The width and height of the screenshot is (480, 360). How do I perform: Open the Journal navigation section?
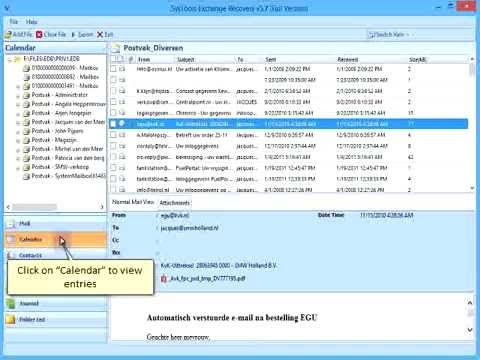(56, 303)
